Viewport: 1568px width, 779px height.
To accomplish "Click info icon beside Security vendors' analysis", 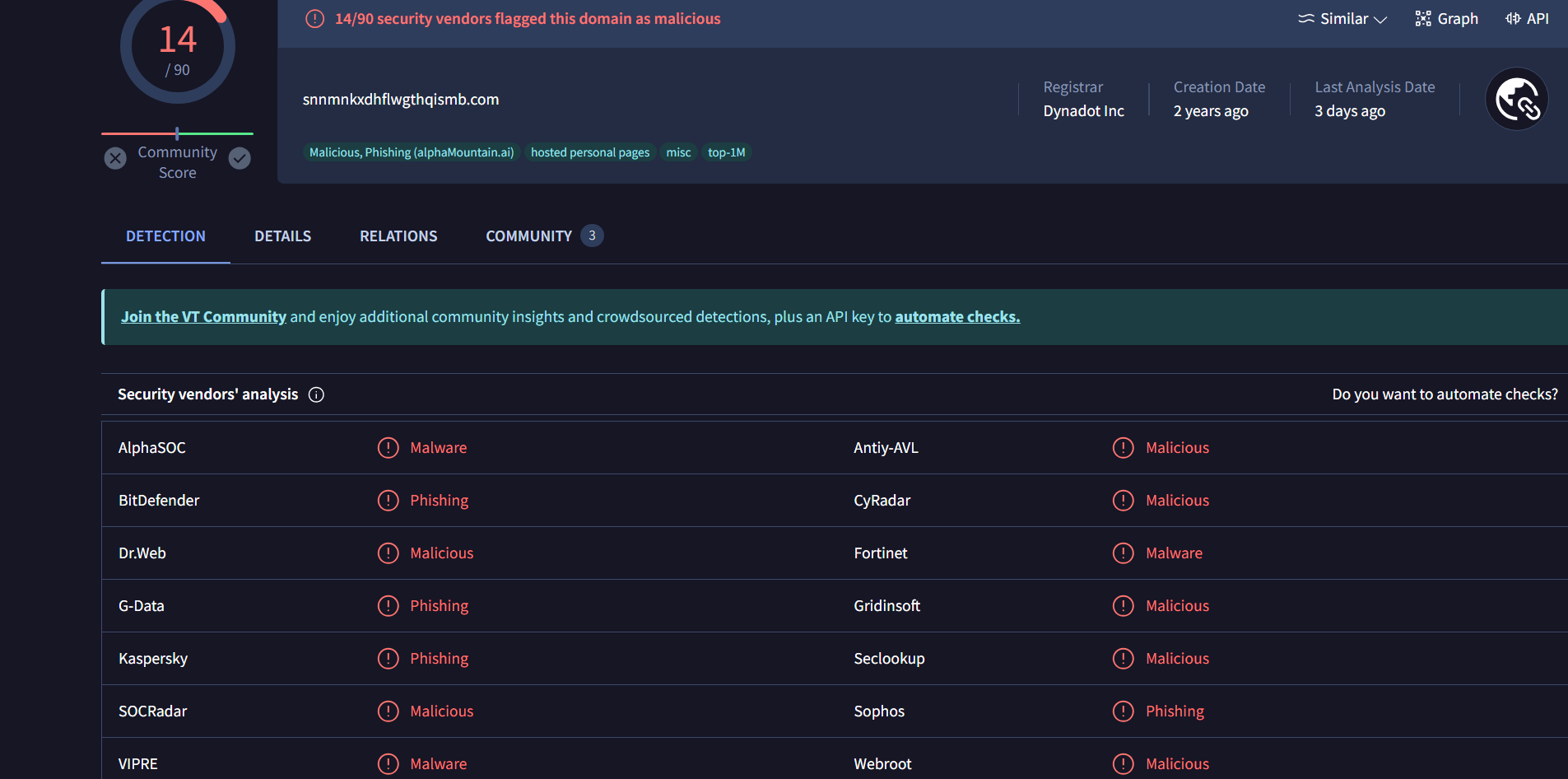I will point(316,395).
